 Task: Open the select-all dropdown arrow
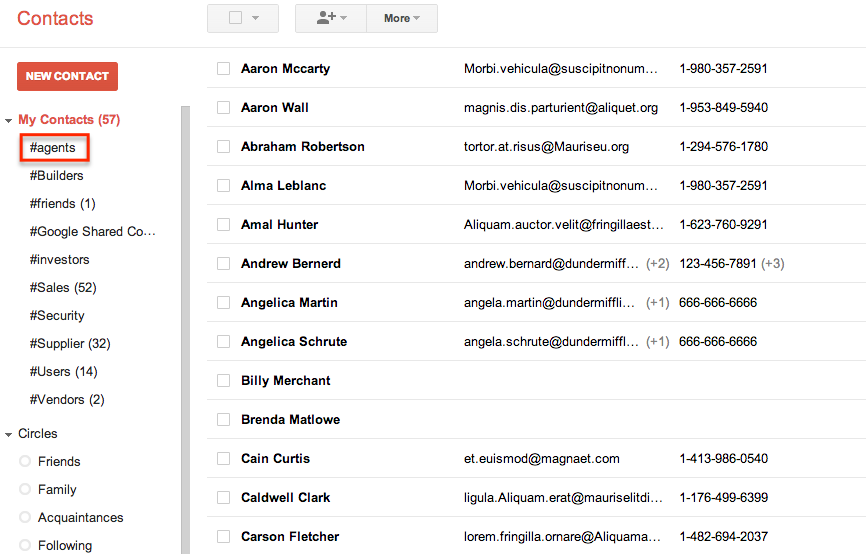coord(255,18)
